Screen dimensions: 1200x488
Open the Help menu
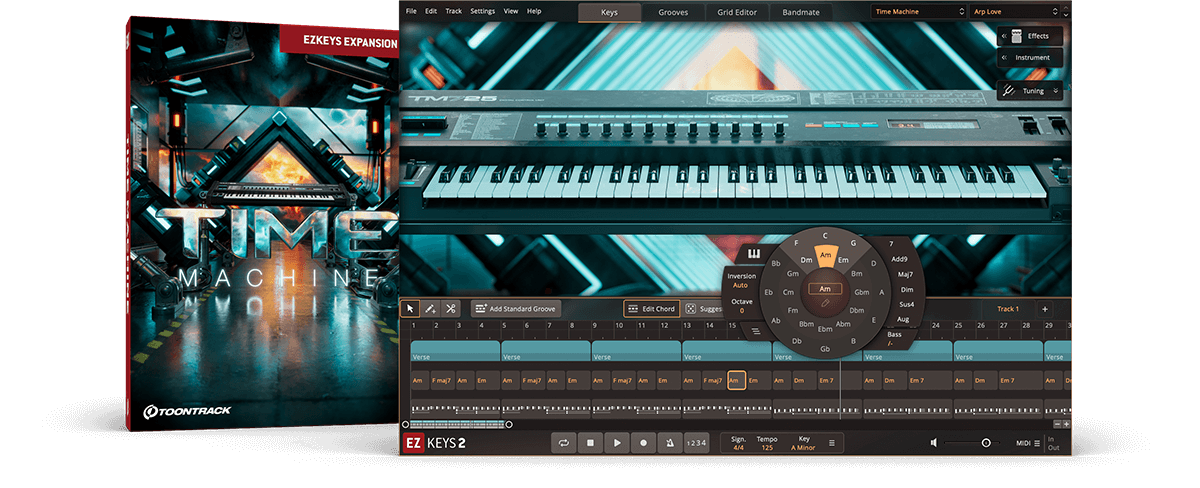coord(534,11)
